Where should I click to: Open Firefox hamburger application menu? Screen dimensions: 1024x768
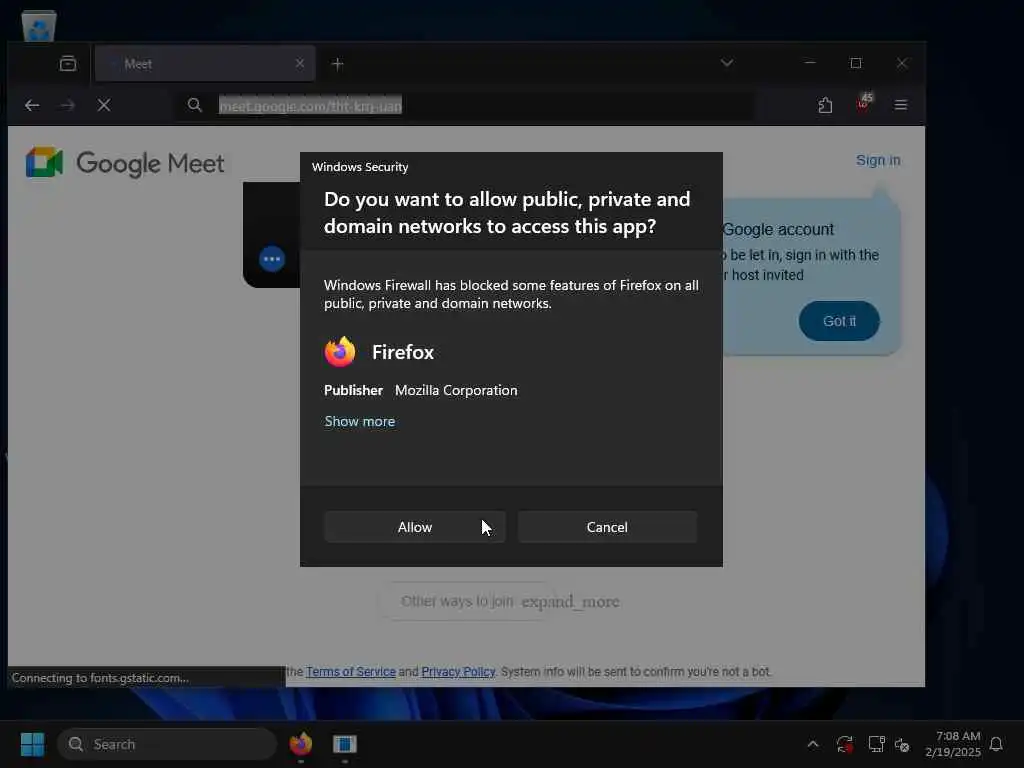pyautogui.click(x=901, y=105)
